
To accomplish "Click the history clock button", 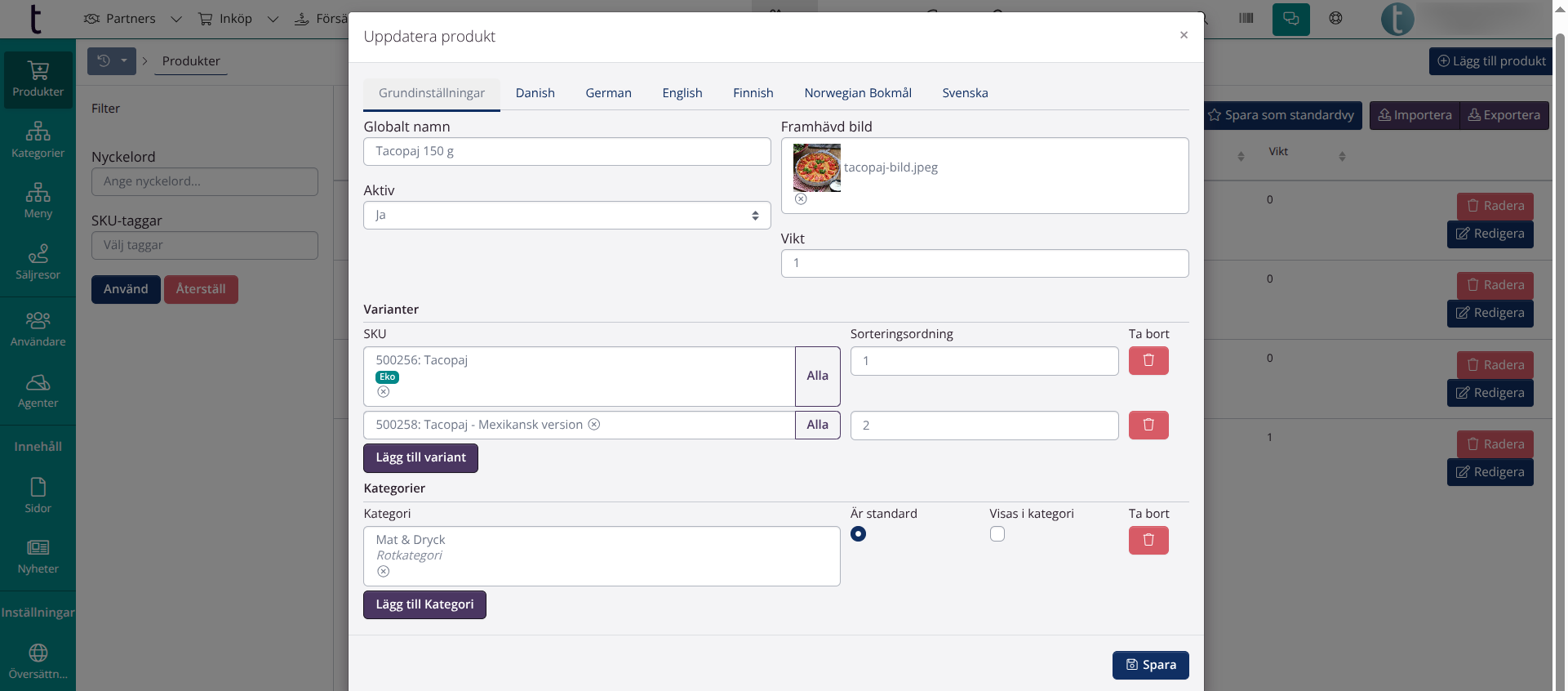I will click(x=104, y=61).
